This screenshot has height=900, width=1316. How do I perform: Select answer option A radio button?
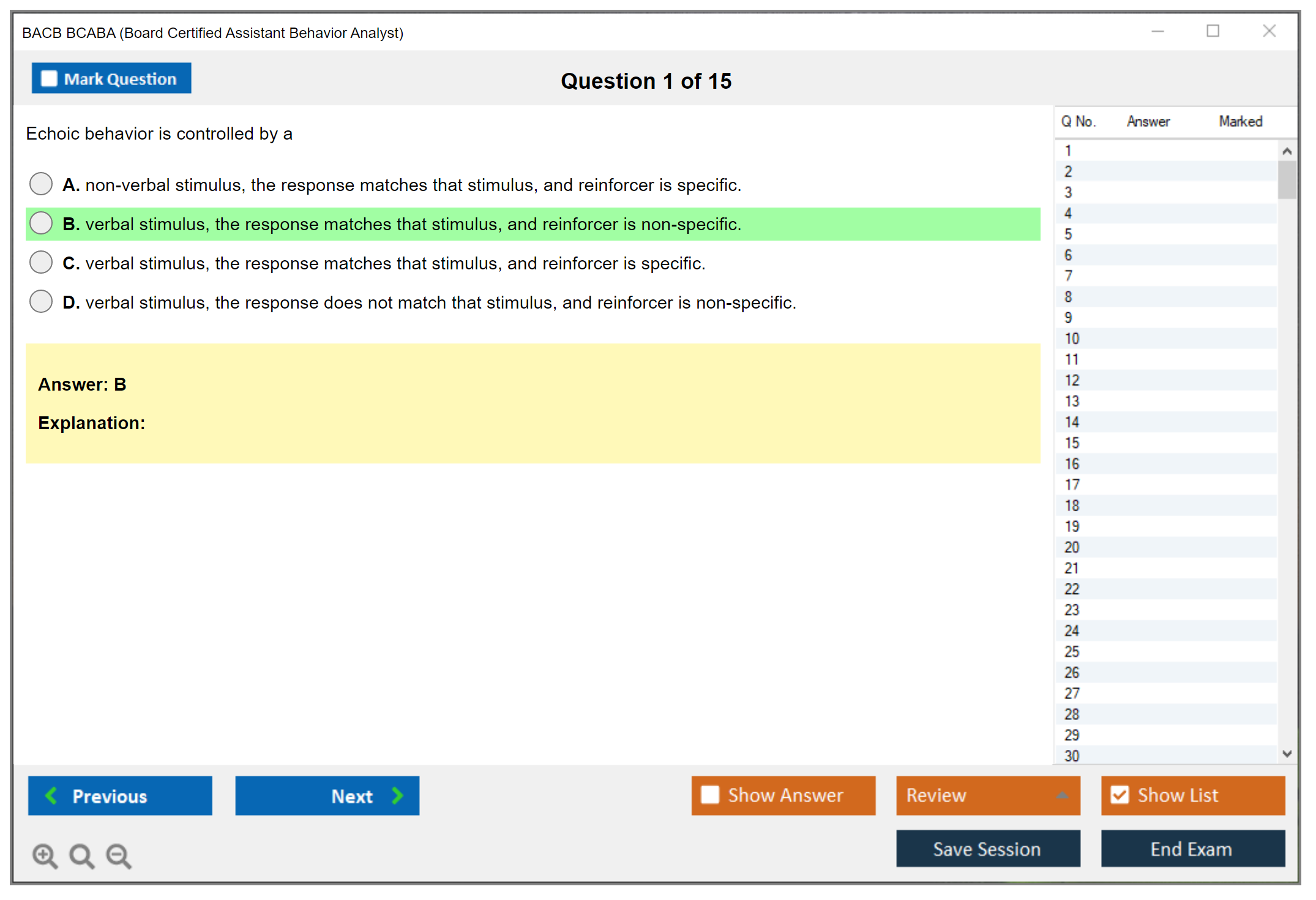coord(41,184)
